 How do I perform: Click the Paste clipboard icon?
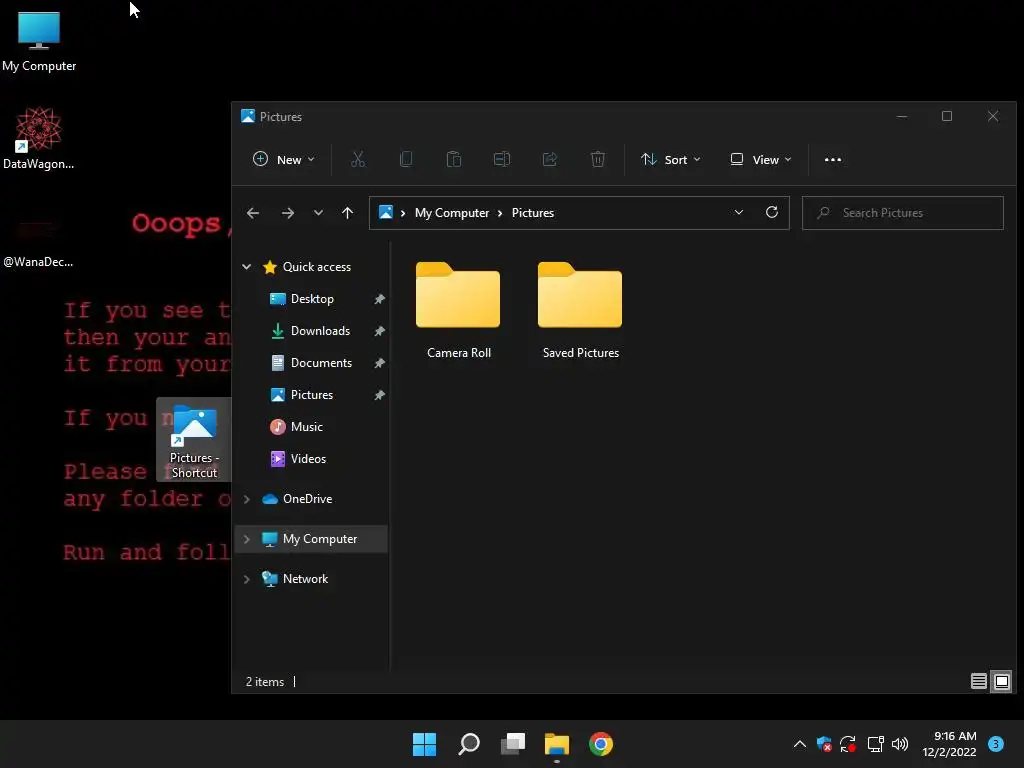tap(454, 159)
